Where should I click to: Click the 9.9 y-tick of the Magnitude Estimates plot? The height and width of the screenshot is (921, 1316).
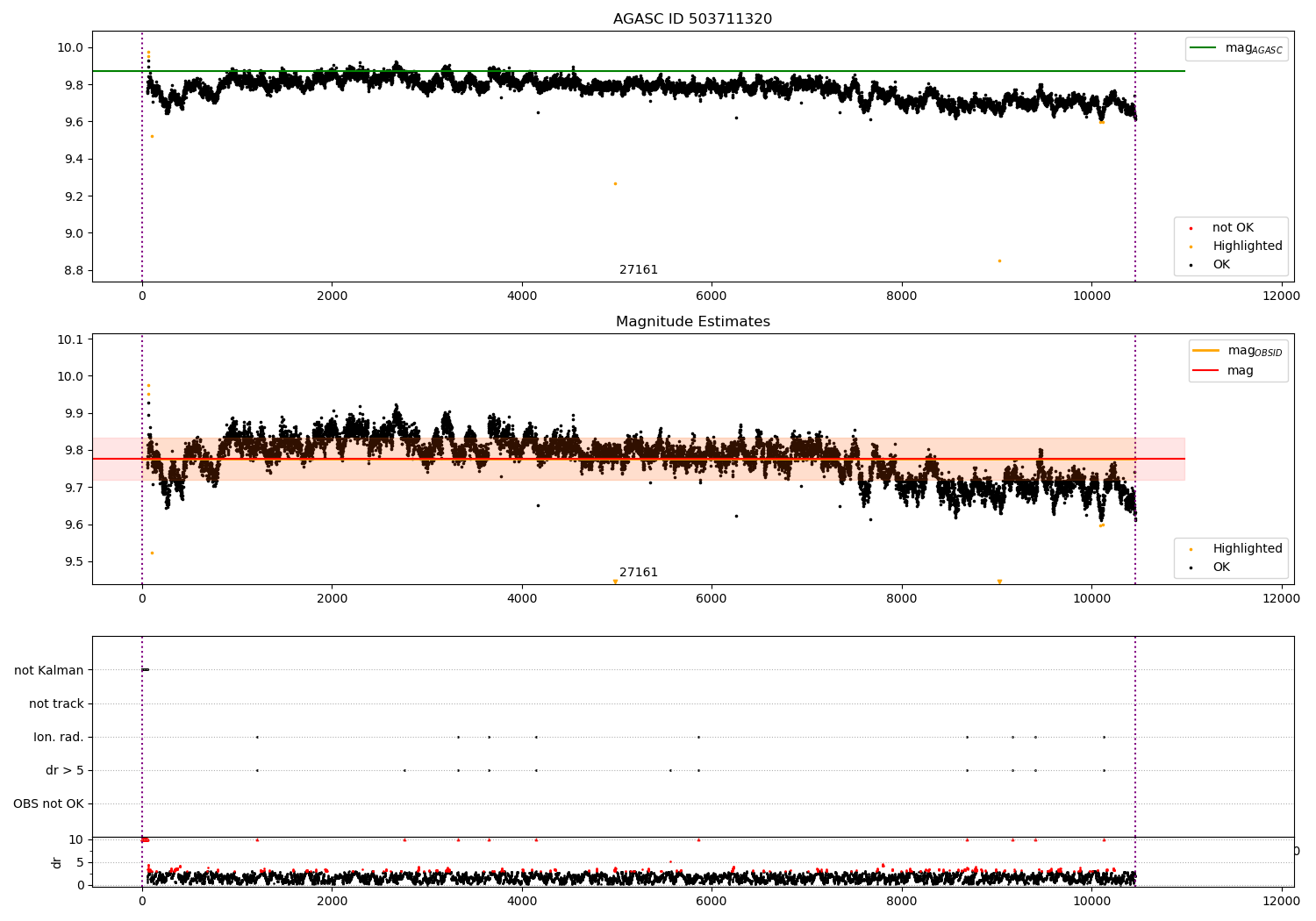click(x=75, y=413)
